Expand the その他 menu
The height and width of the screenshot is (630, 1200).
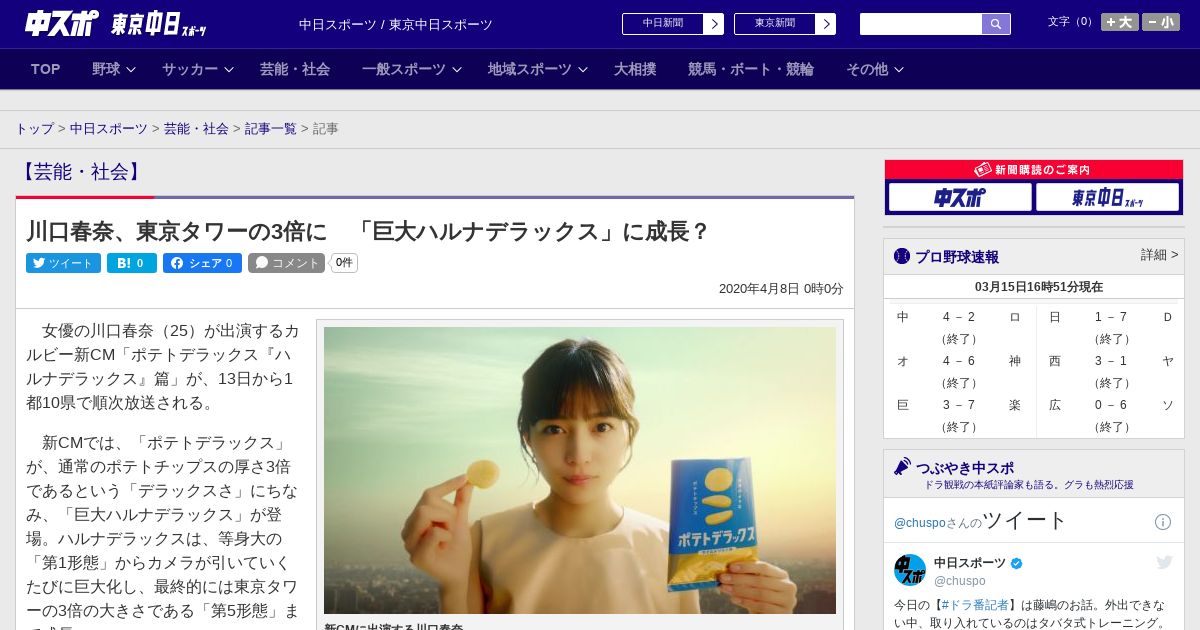click(875, 69)
